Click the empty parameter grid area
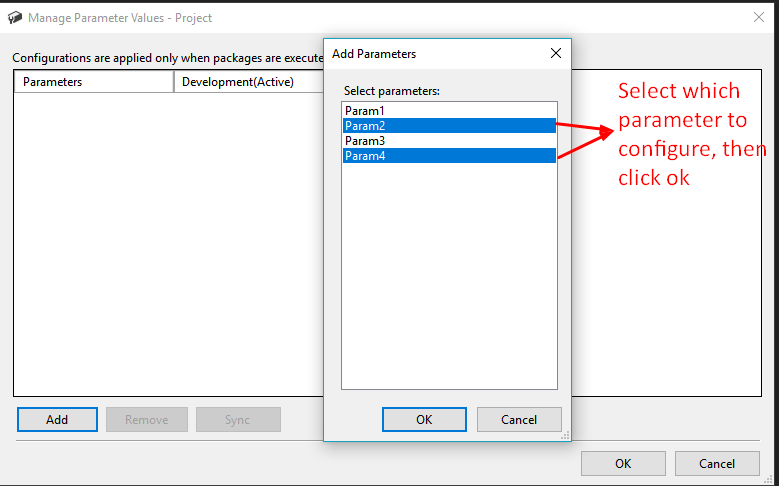The width and height of the screenshot is (779, 486). point(168,243)
